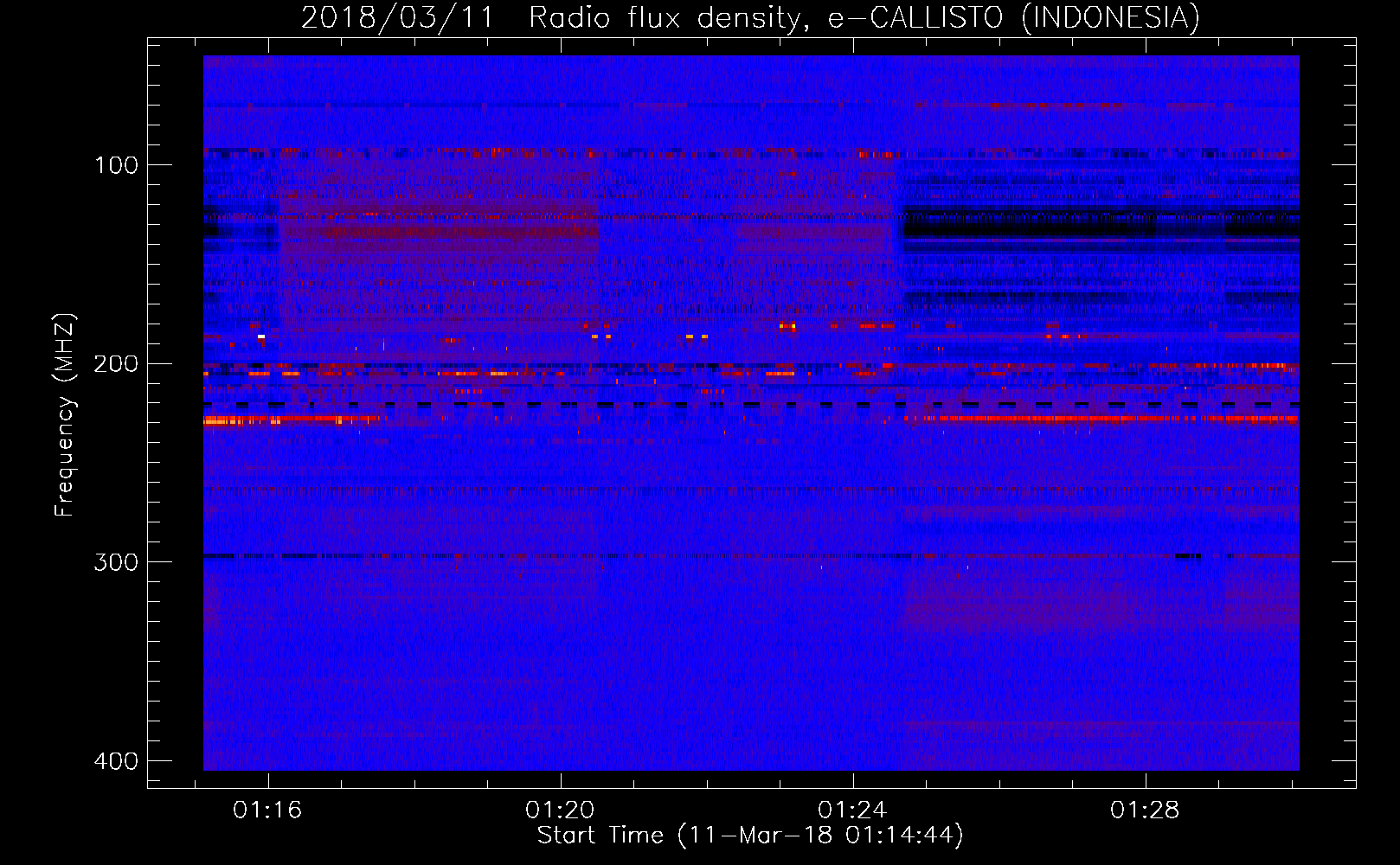The width and height of the screenshot is (1400, 865).
Task: Click the 'Start Time (11-Mar-18 01:14:44)' label
Action: (750, 836)
